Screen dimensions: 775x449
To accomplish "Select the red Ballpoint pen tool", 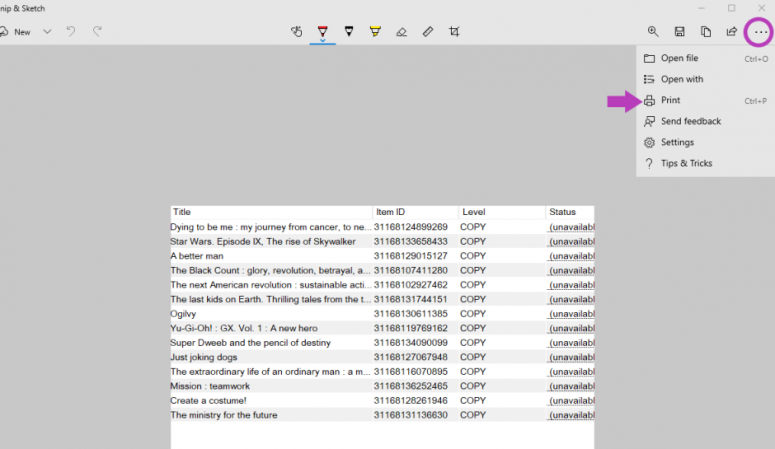I will 323,32.
